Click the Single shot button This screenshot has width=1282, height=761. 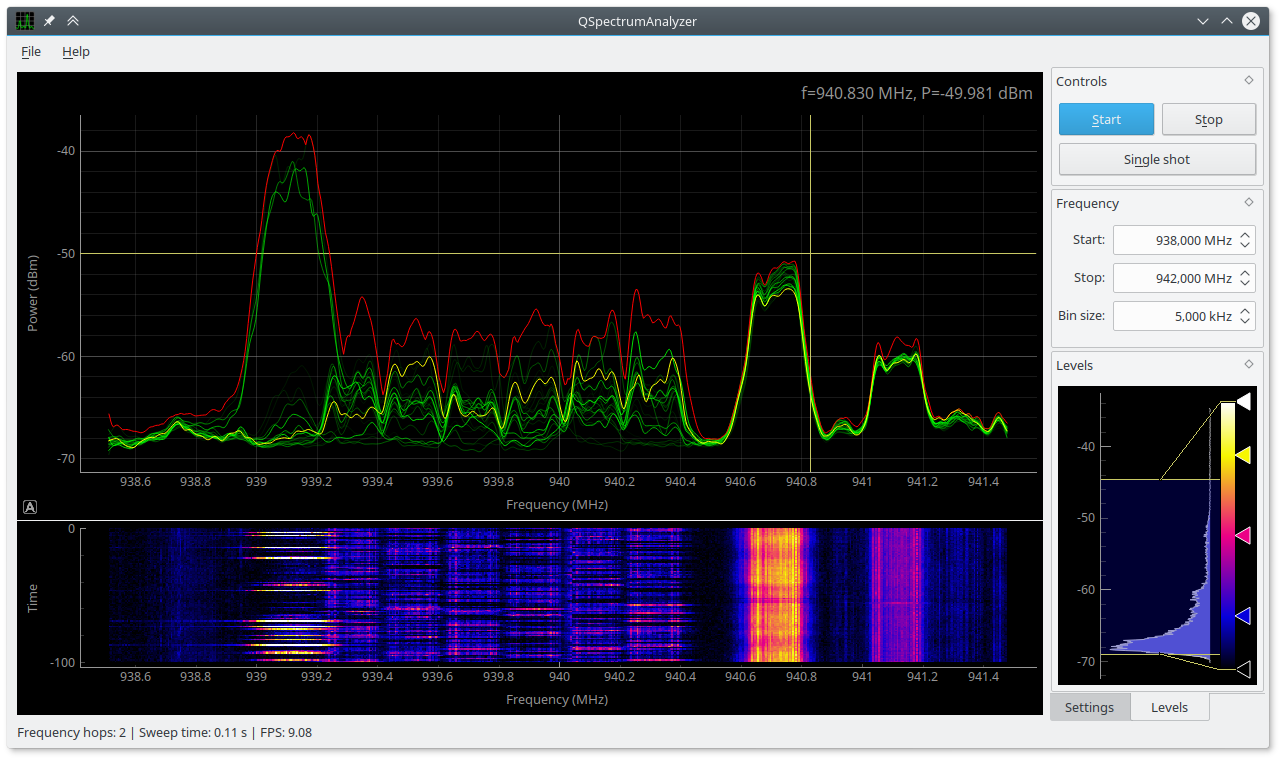click(1157, 159)
